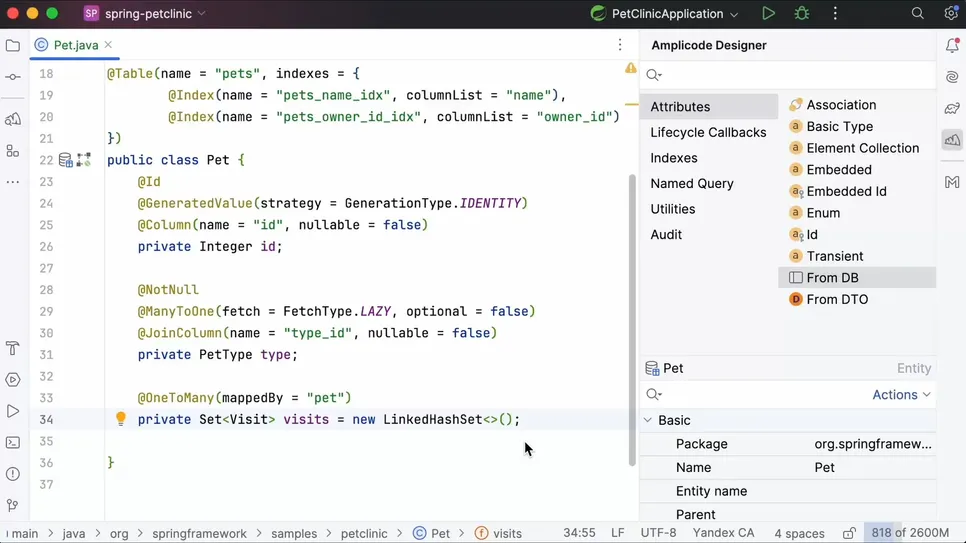Select the Named Query category
The width and height of the screenshot is (966, 543).
click(x=708, y=184)
